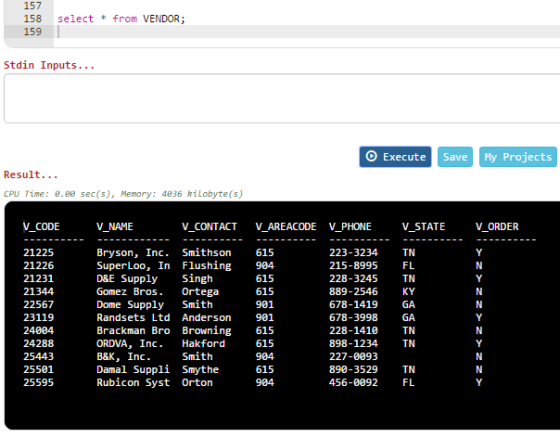560x438 pixels.
Task: Click the V_STATE column header
Action: pos(424,227)
